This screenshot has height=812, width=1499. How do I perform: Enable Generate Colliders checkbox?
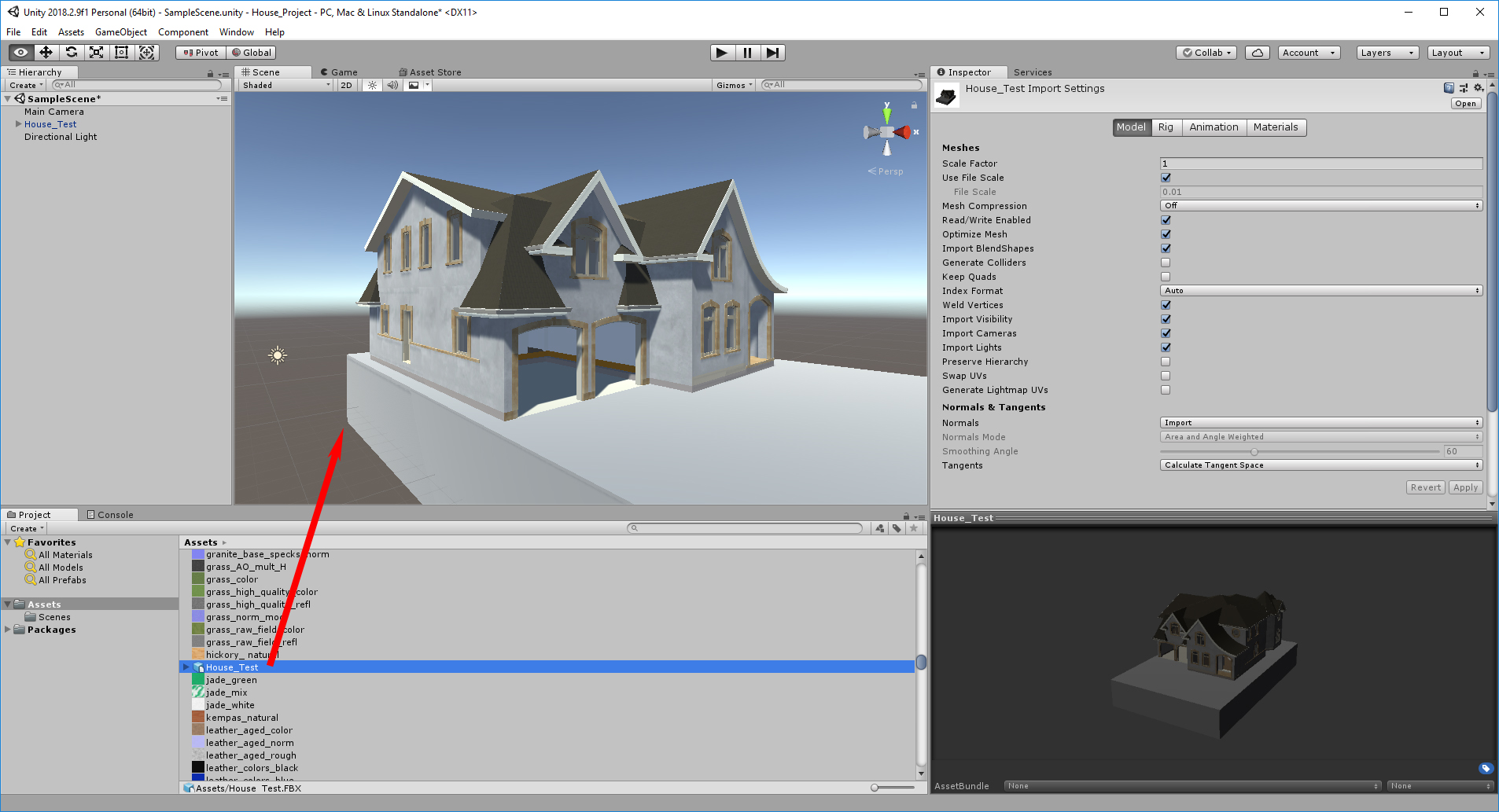pos(1166,263)
